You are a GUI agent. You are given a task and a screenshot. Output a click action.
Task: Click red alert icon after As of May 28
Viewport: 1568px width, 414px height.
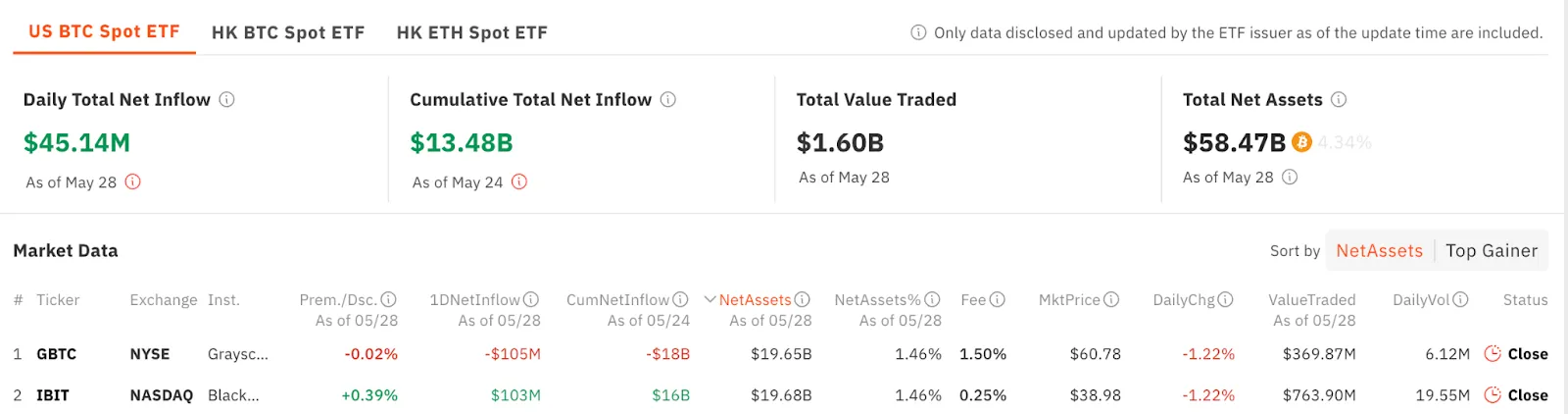133,181
